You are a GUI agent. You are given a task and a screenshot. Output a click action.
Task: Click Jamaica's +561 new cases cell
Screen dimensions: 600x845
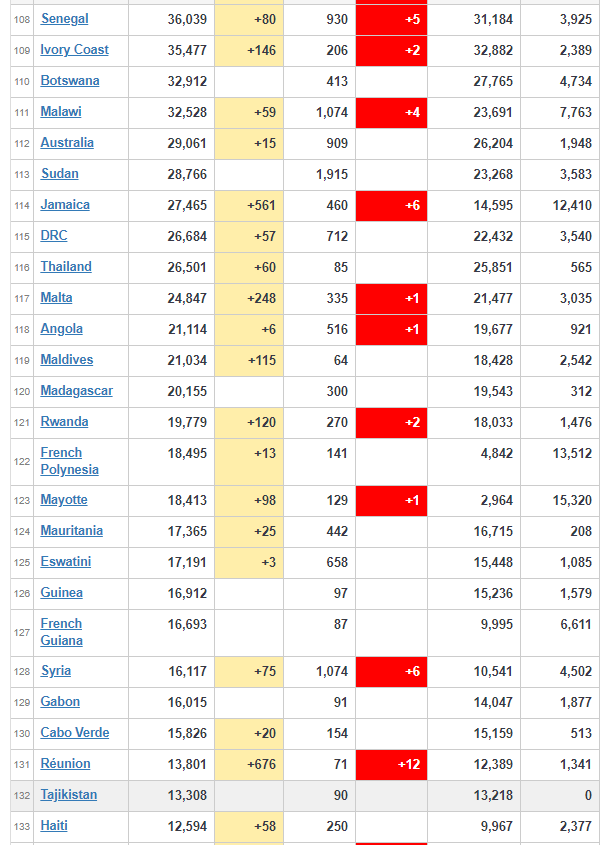[x=249, y=205]
